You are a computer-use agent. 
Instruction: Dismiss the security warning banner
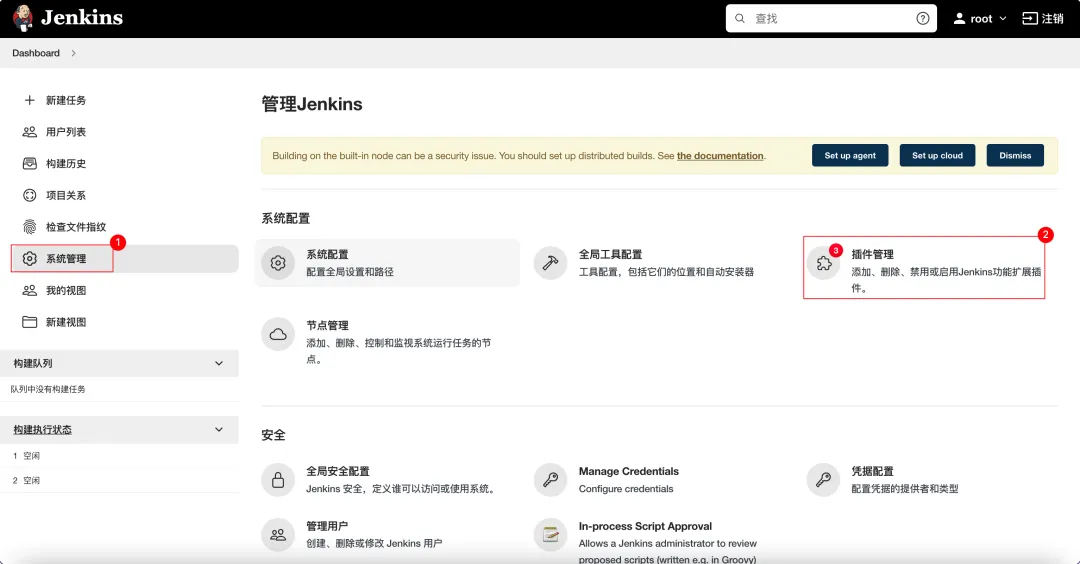1015,156
